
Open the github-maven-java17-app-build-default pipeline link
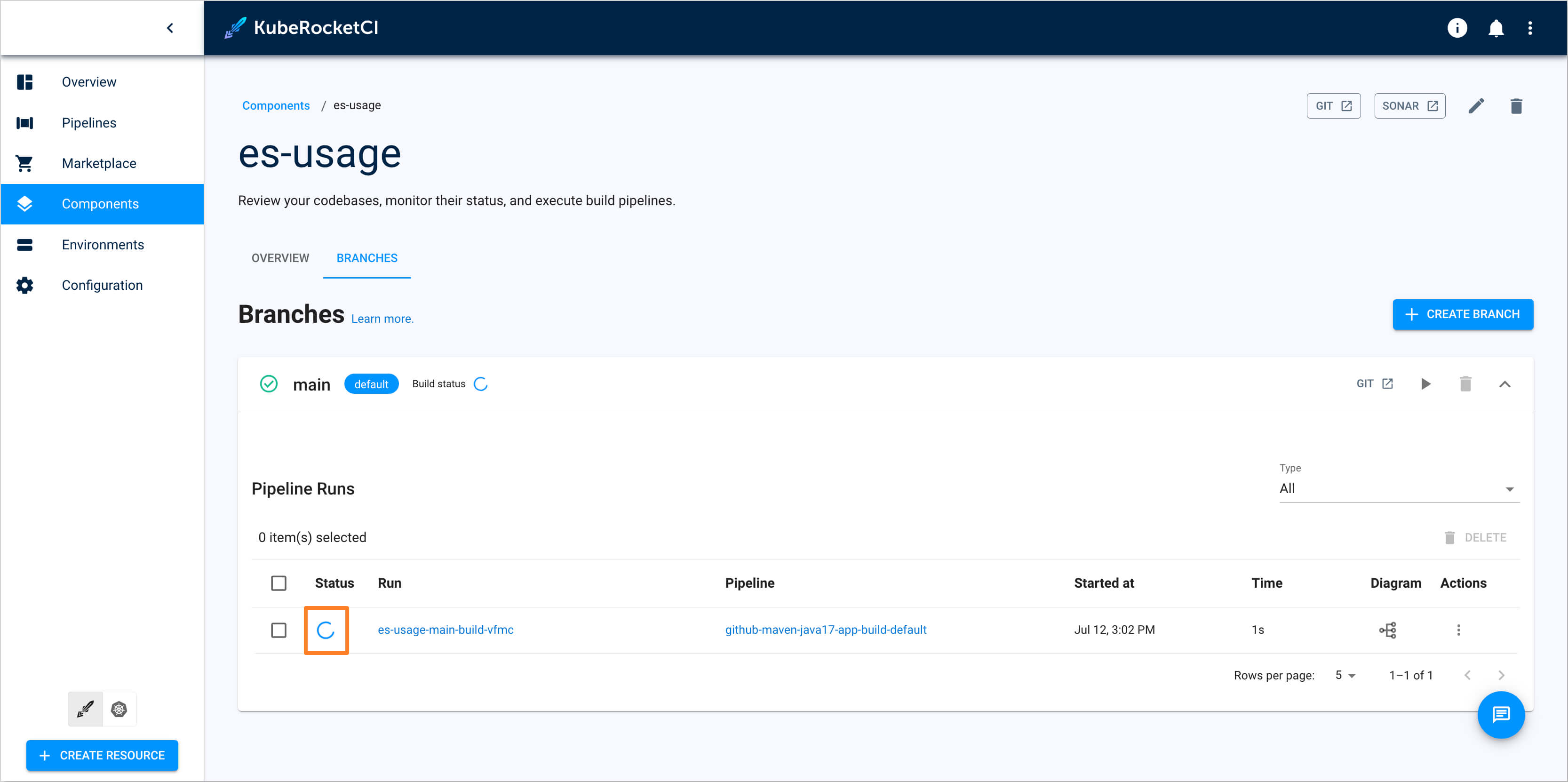(x=826, y=630)
